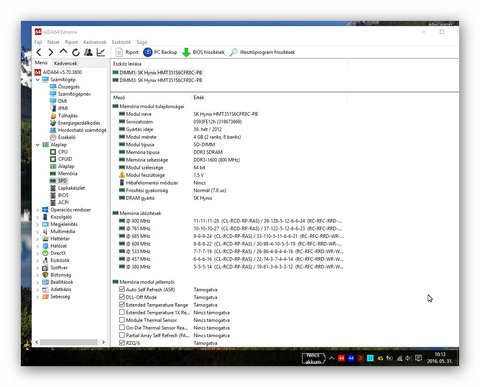The width and height of the screenshot is (480, 387).
Task: Click the Sebesség tree icon
Action: tap(45, 297)
